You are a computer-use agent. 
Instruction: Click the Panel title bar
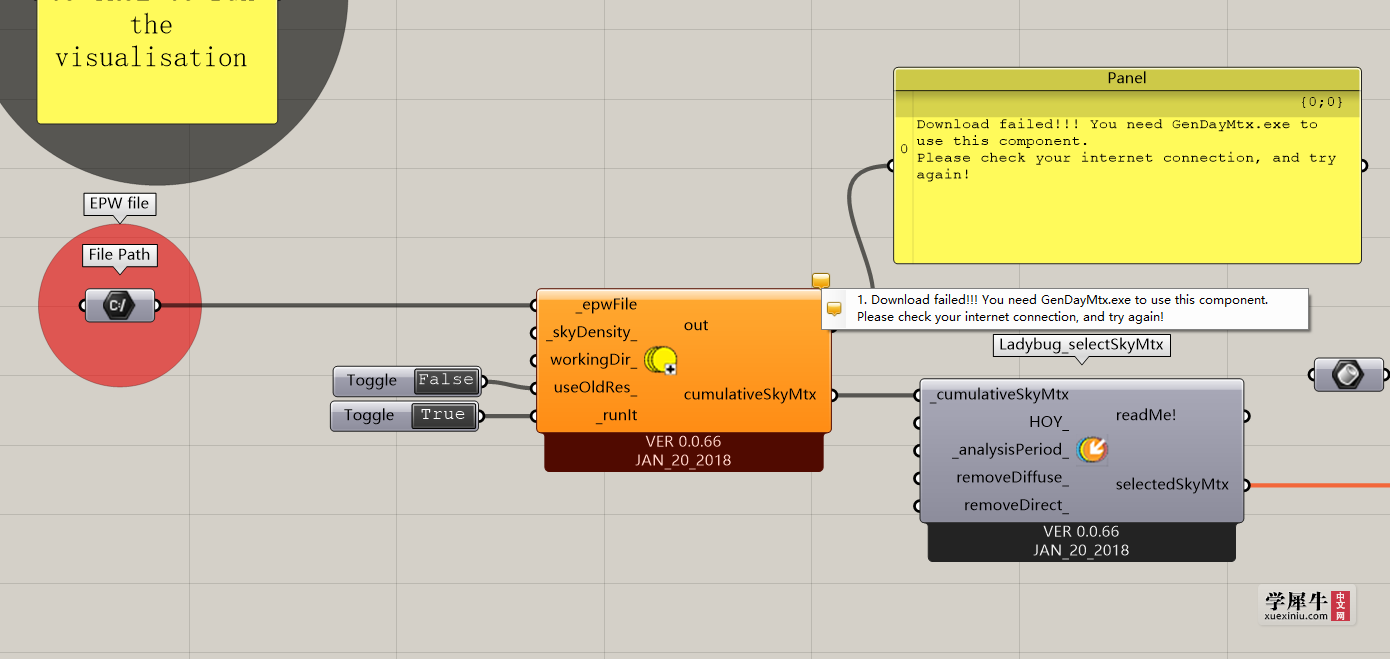point(1127,78)
